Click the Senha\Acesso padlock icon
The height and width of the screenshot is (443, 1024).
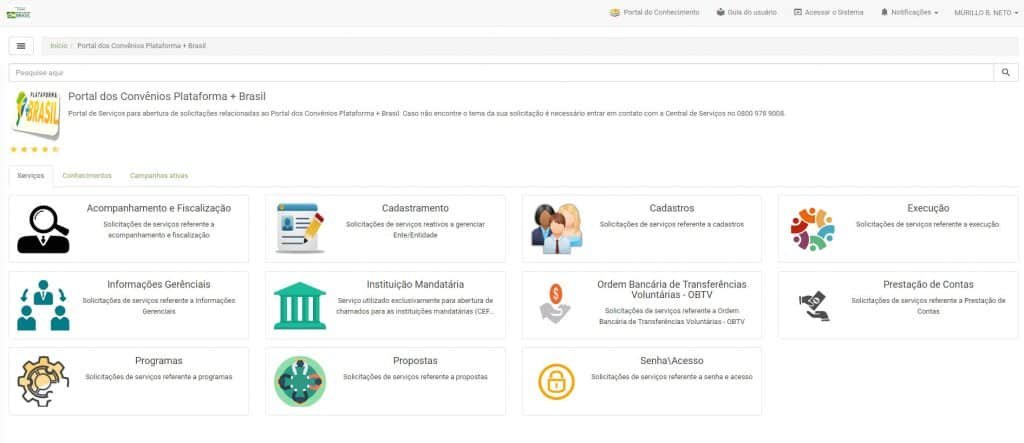point(556,382)
